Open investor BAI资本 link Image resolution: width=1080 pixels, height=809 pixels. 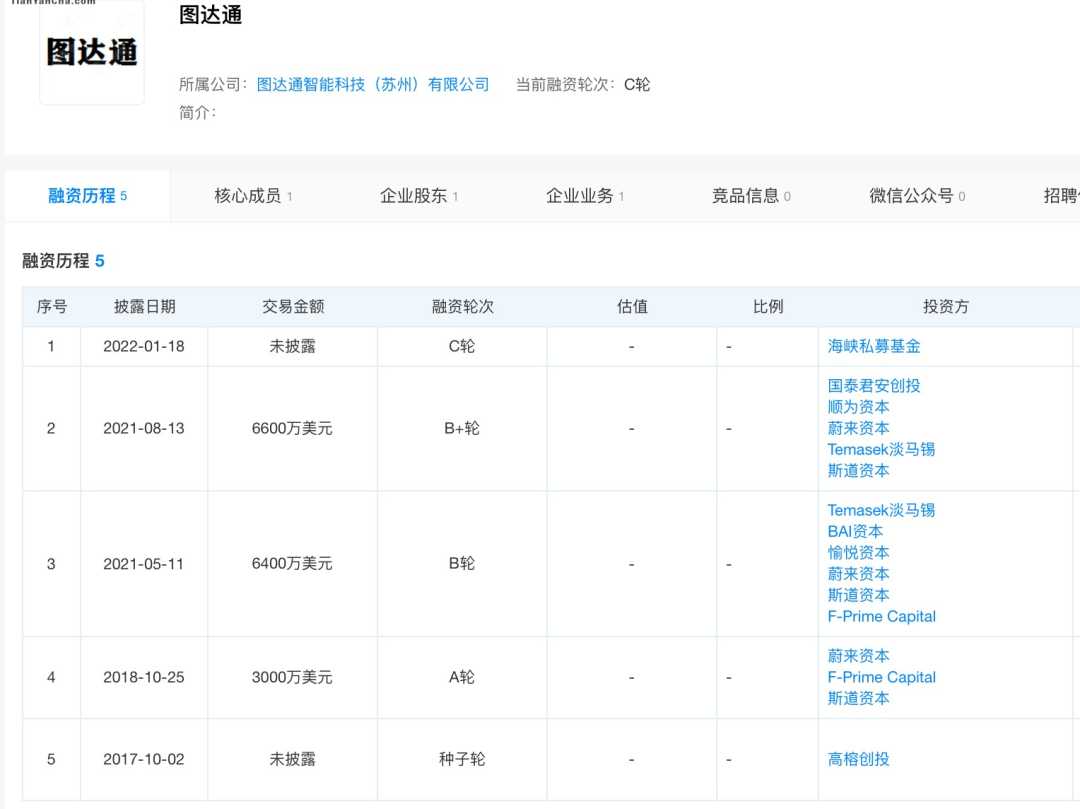[x=855, y=532]
